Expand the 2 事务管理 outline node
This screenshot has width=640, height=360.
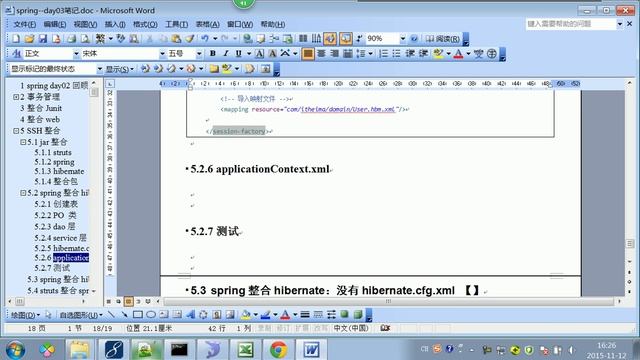point(16,97)
